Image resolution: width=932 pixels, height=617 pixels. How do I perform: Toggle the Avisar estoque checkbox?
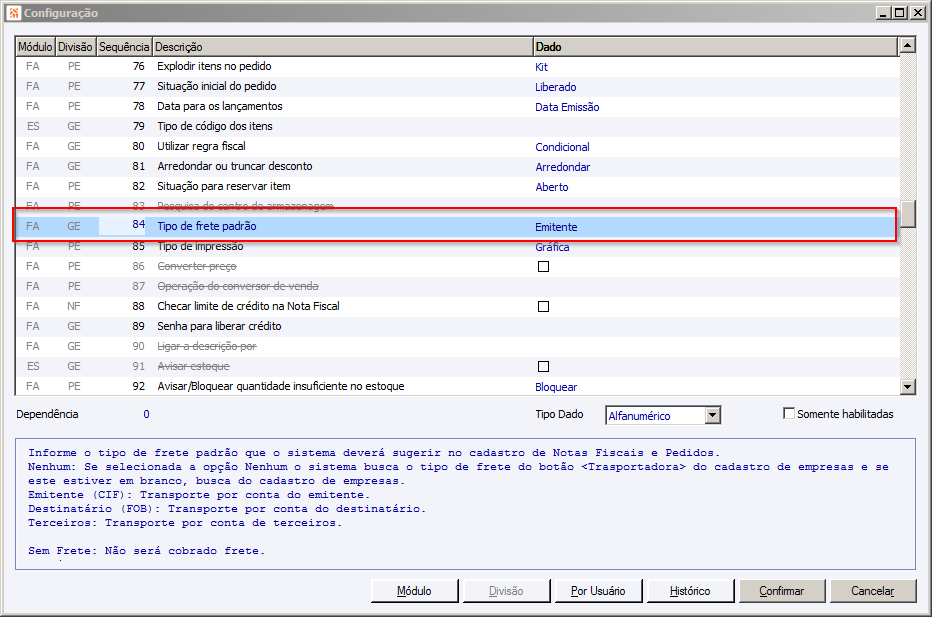543,366
